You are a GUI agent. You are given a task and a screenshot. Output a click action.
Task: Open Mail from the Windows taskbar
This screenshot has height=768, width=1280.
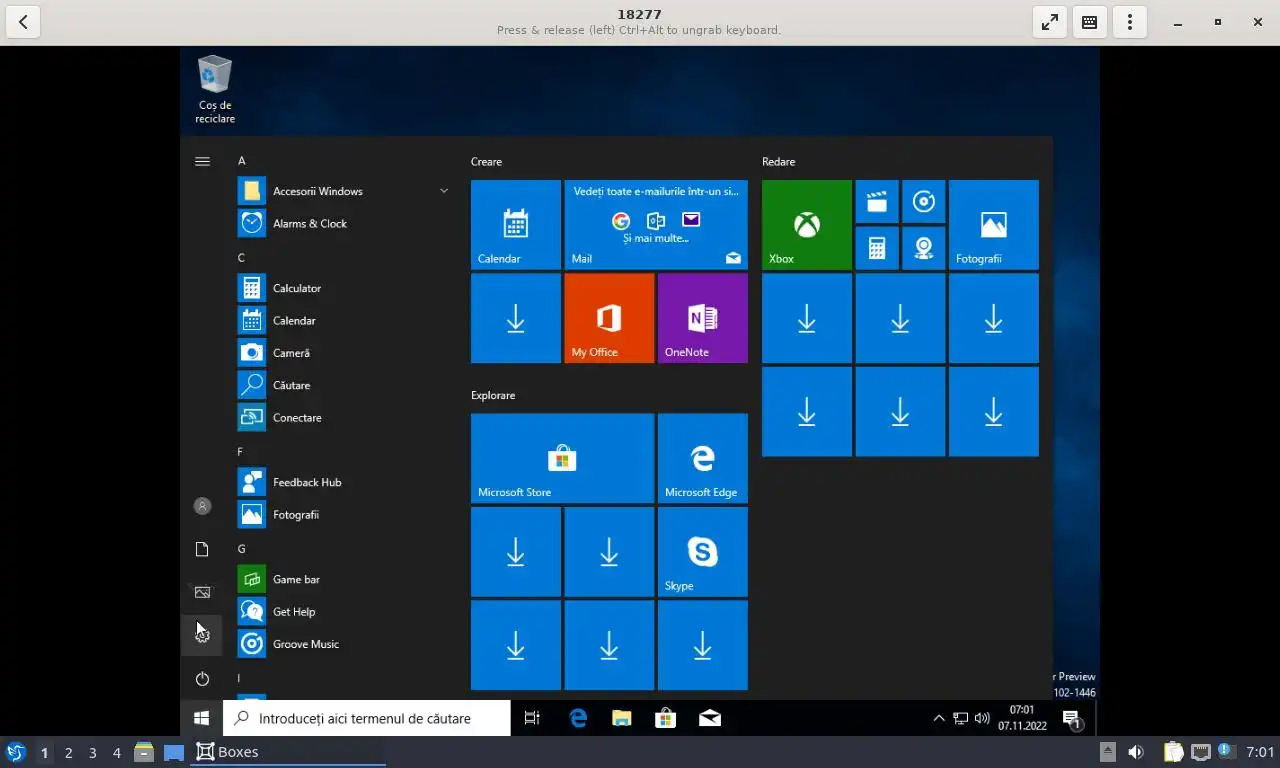pos(710,718)
